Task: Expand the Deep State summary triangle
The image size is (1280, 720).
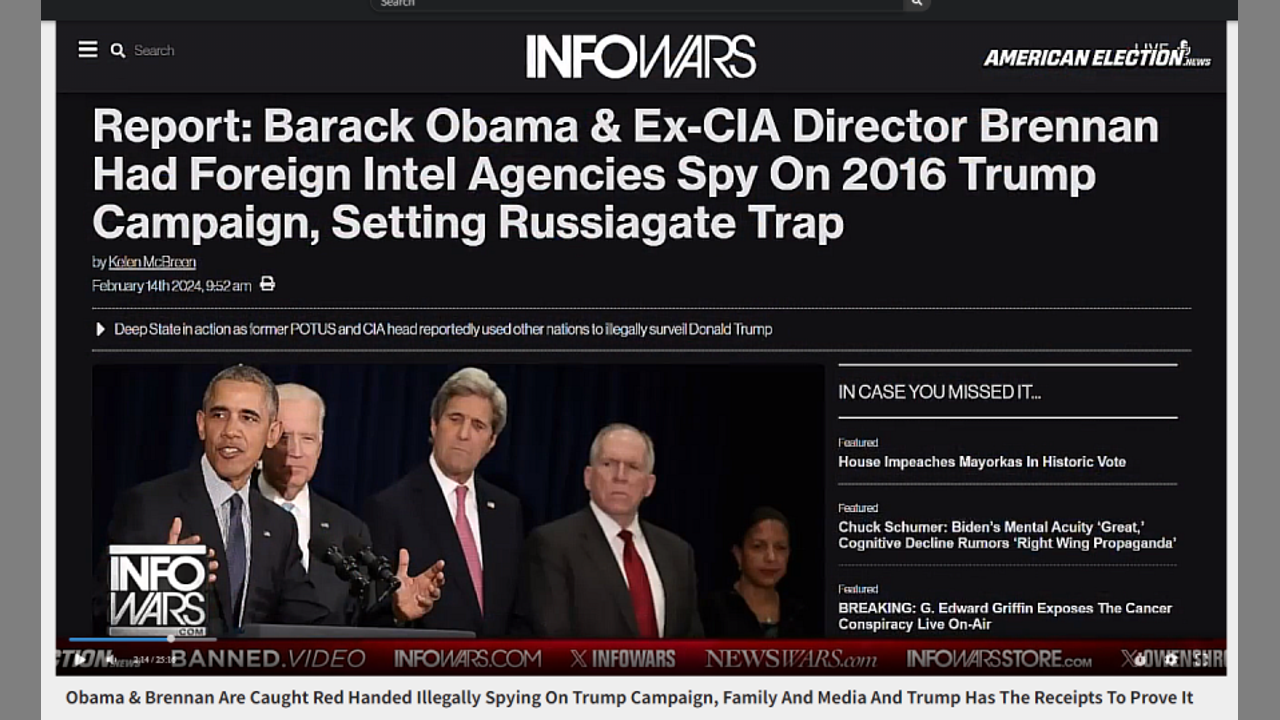Action: pyautogui.click(x=100, y=329)
